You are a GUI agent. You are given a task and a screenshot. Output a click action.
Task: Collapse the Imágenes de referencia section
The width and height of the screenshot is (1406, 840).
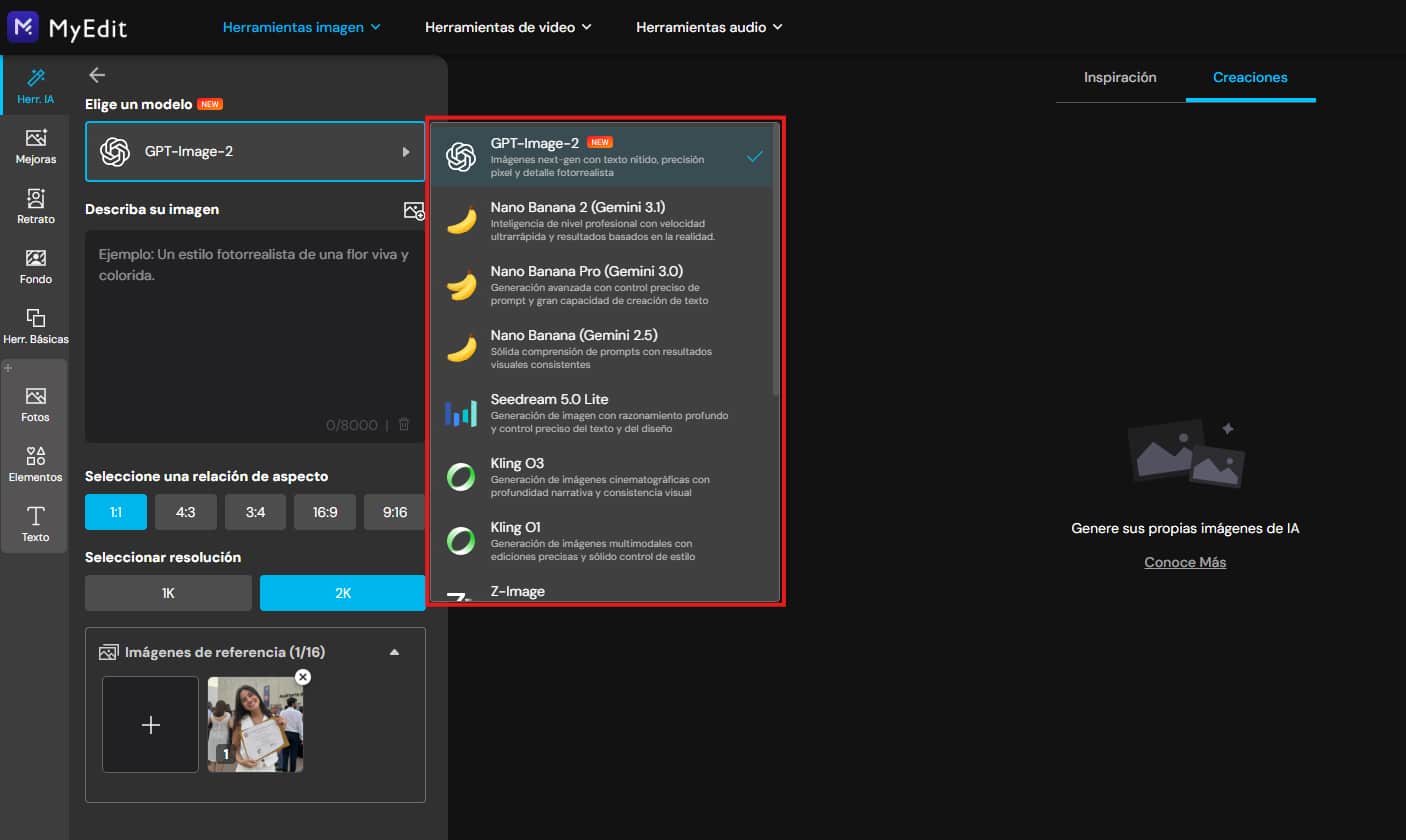pyautogui.click(x=394, y=652)
